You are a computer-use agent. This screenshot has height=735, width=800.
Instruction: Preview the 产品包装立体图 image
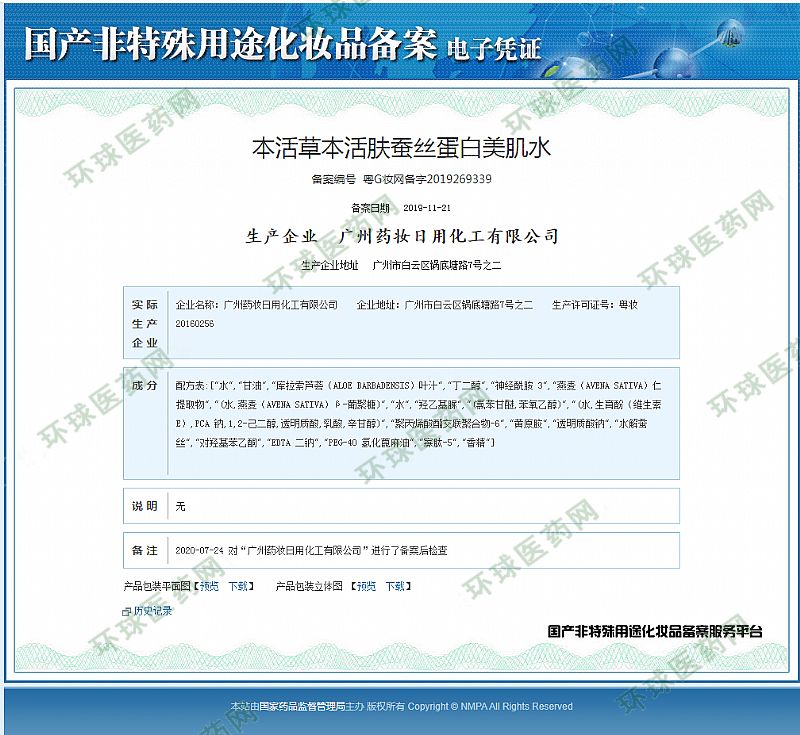[x=367, y=586]
